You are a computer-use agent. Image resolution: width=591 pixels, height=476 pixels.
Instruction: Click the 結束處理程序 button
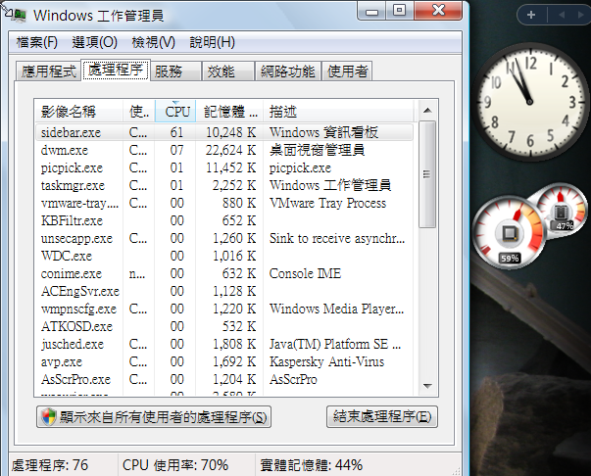[x=382, y=416]
